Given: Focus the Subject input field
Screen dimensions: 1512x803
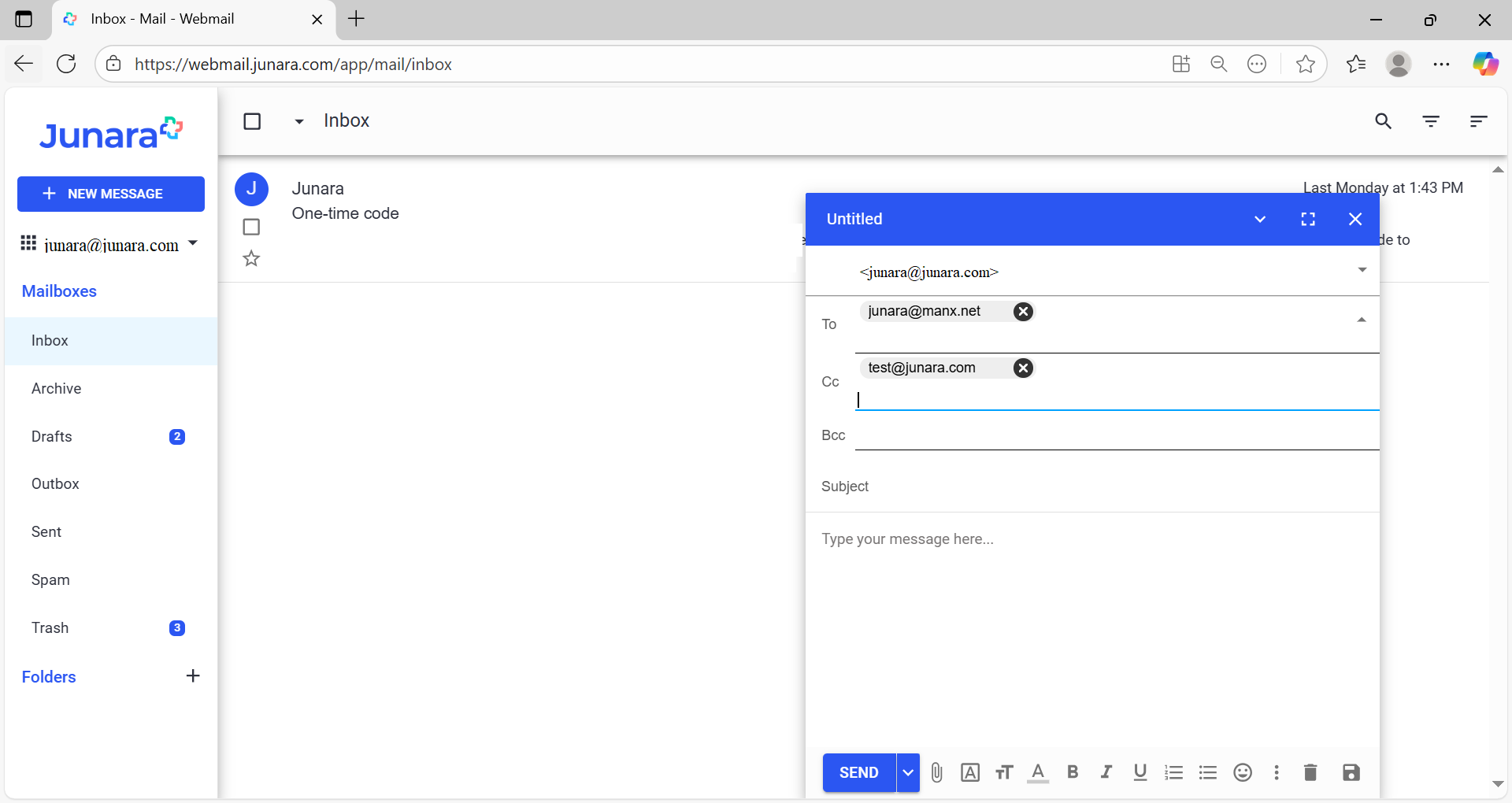Looking at the screenshot, I should tap(1092, 487).
